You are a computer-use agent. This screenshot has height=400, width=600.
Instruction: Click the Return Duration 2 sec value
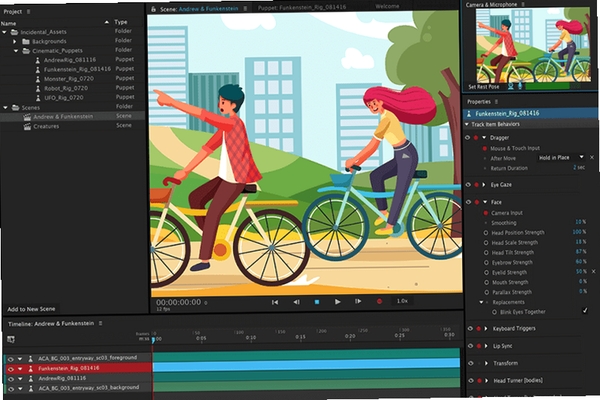click(x=579, y=168)
